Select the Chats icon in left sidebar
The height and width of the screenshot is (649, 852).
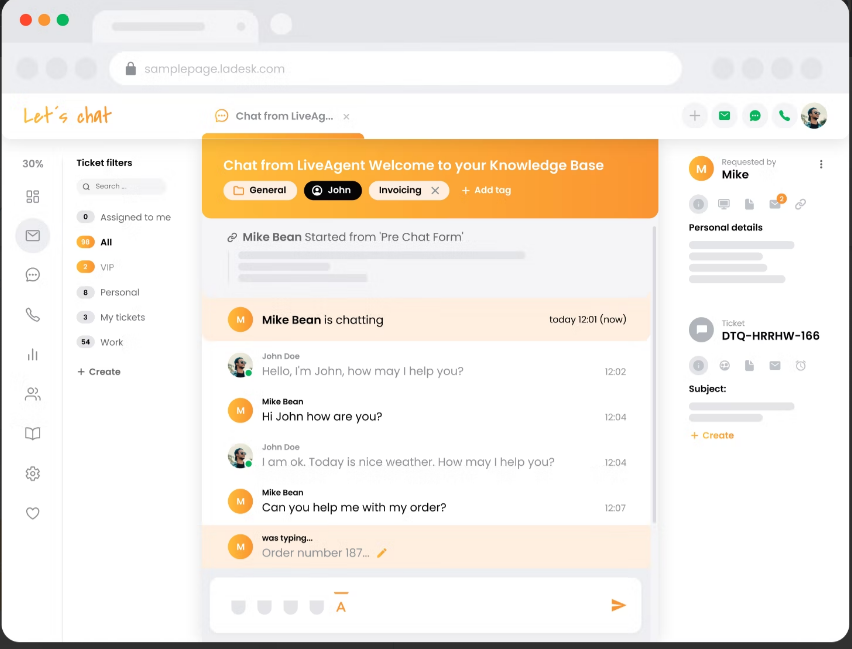click(x=32, y=275)
